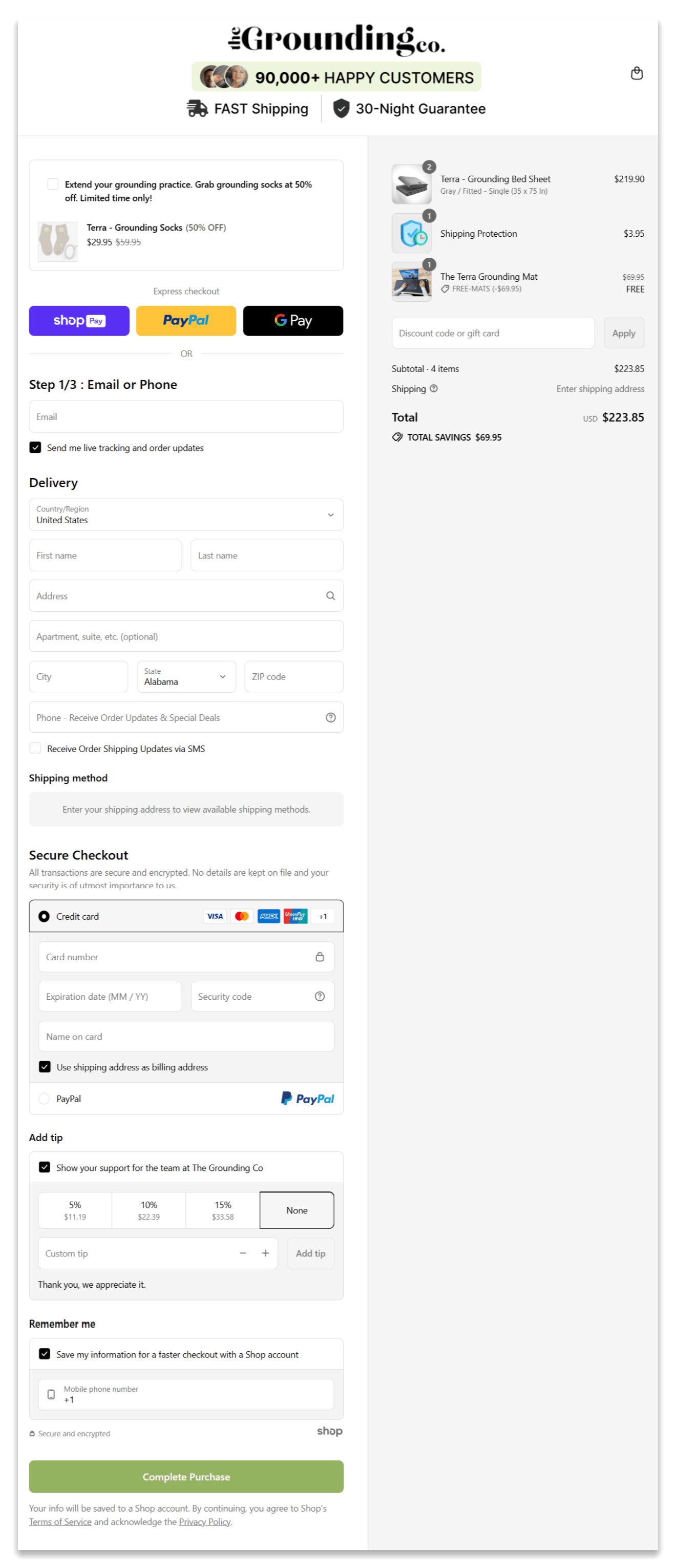Pay with Shop Pay express button

[79, 320]
